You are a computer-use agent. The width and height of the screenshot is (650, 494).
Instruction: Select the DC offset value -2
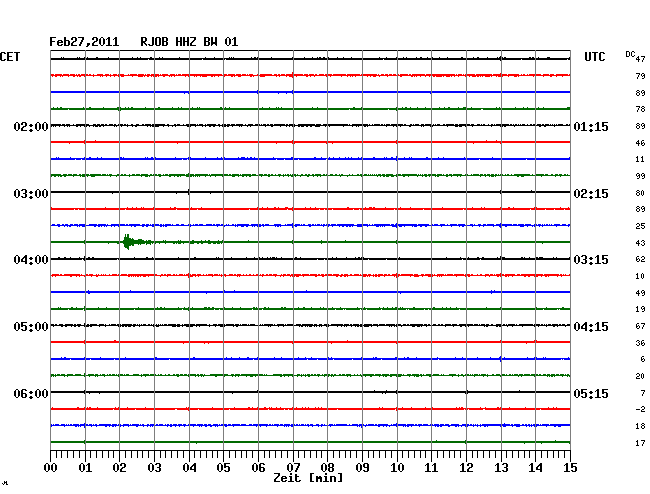[640, 409]
